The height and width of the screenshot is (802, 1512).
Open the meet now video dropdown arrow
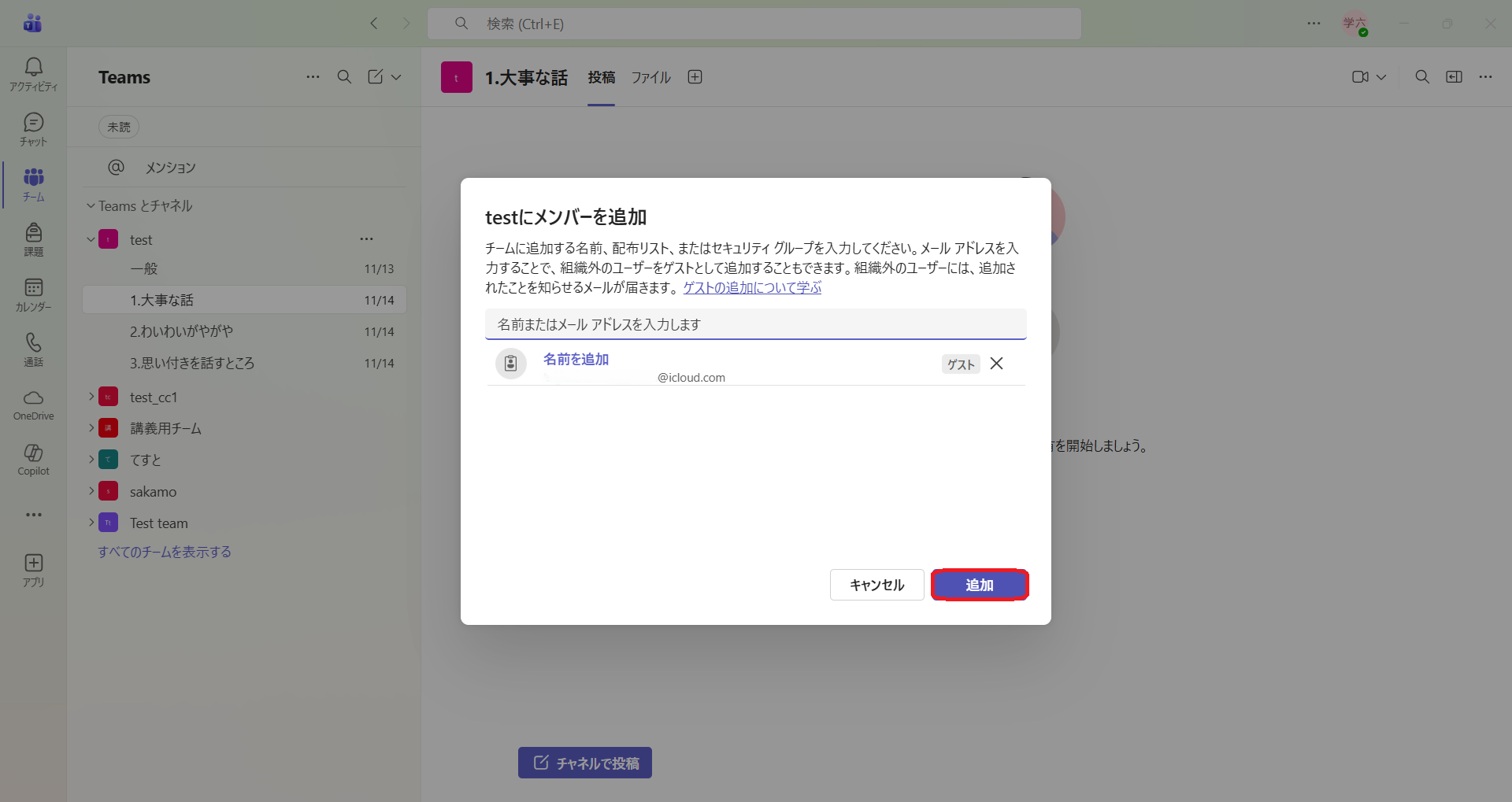pyautogui.click(x=1381, y=77)
